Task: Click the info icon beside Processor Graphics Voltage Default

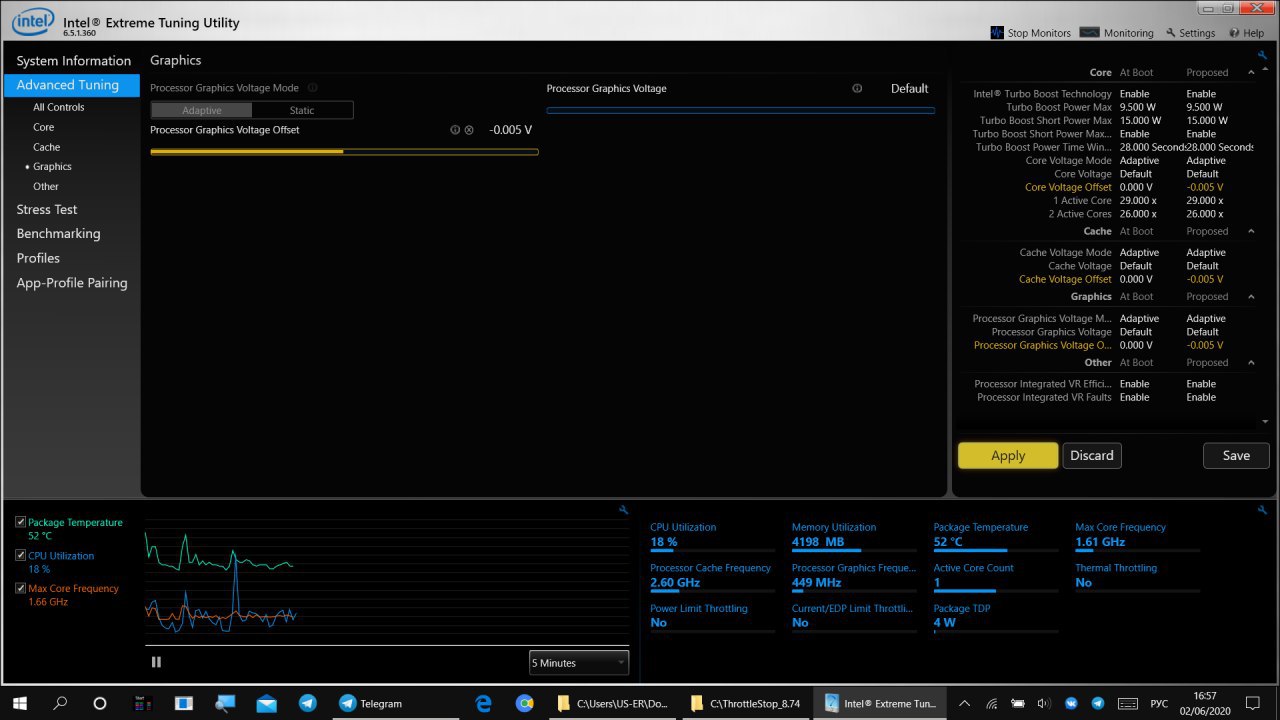Action: [x=857, y=88]
